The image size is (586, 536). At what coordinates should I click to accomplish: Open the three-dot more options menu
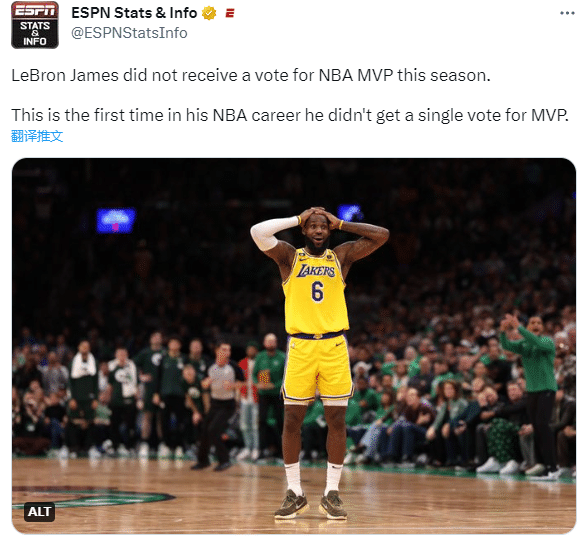[x=567, y=13]
